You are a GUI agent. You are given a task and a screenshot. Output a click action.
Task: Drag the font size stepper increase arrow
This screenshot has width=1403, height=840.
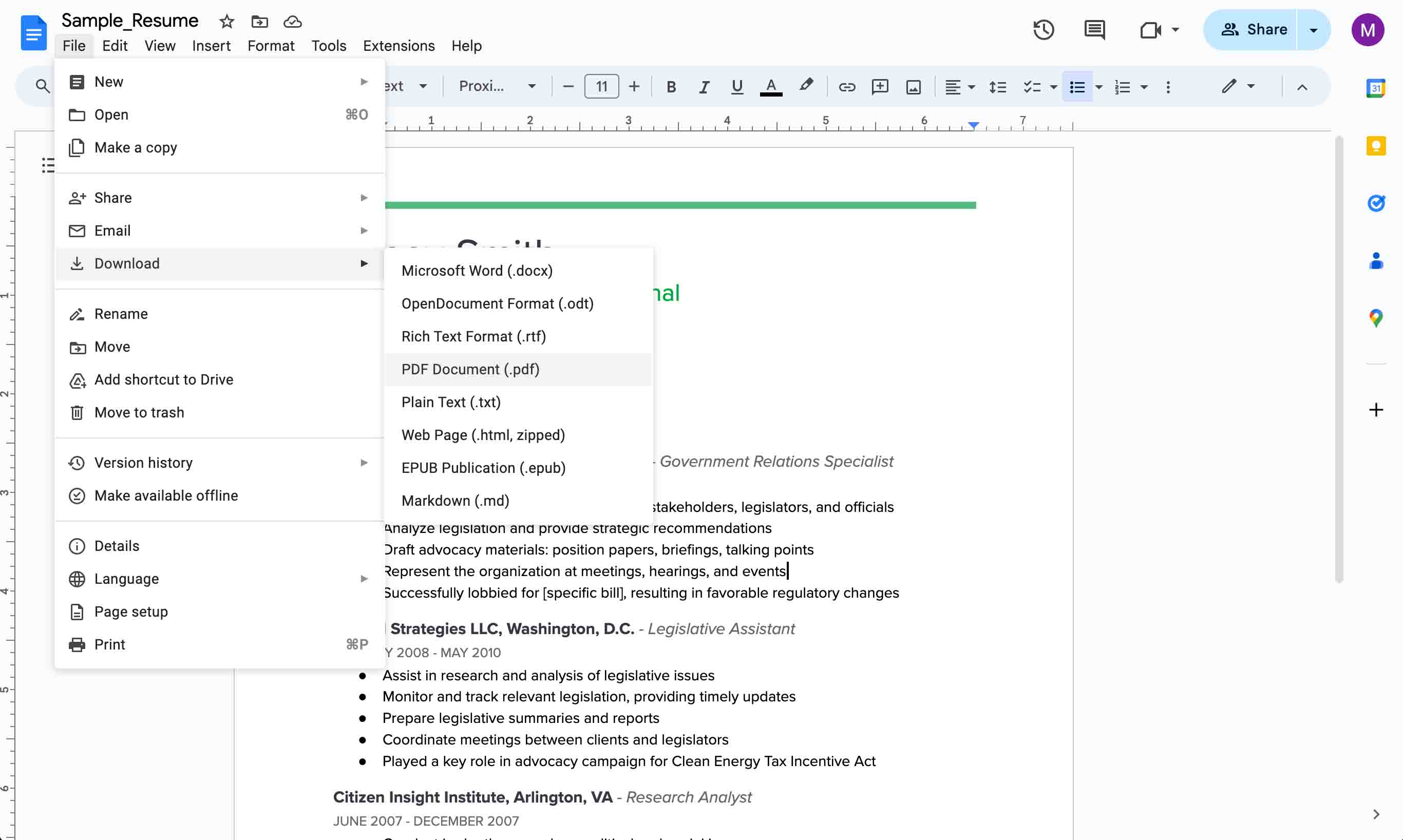click(x=633, y=87)
